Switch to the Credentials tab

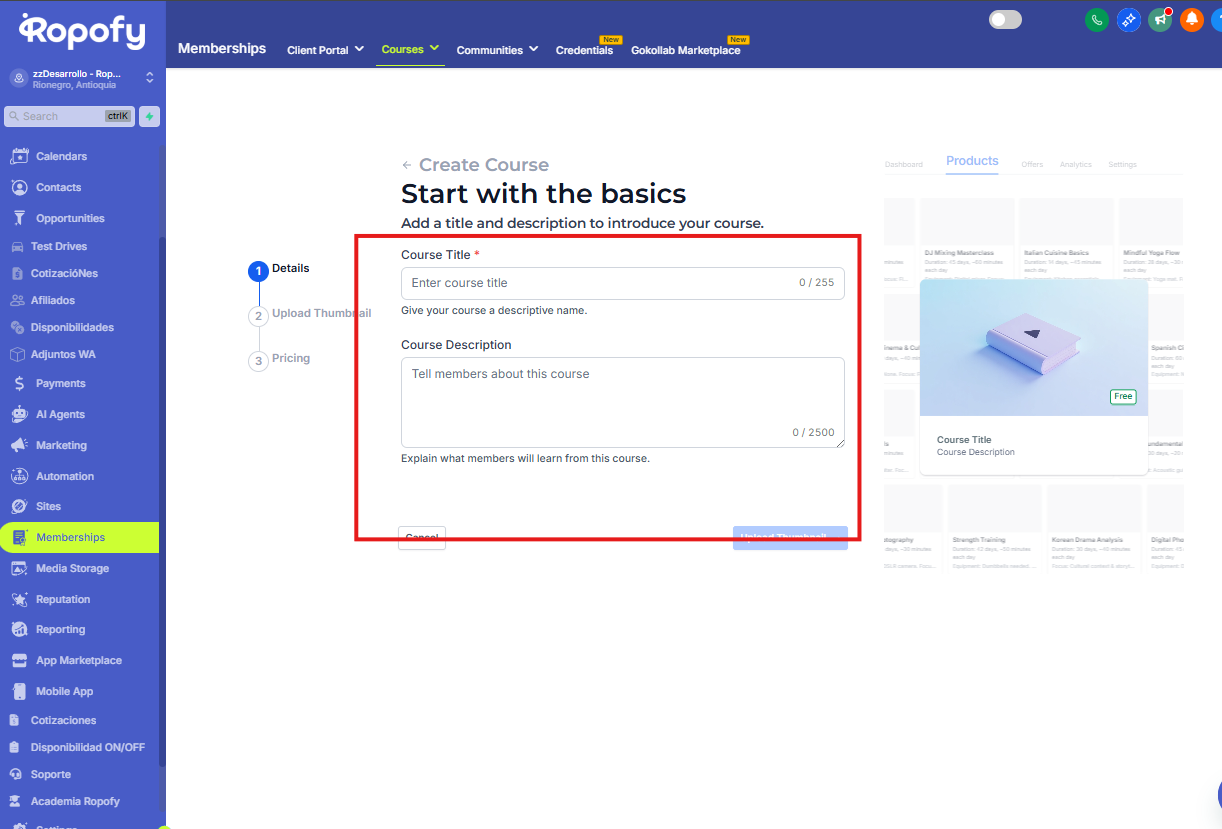[584, 50]
